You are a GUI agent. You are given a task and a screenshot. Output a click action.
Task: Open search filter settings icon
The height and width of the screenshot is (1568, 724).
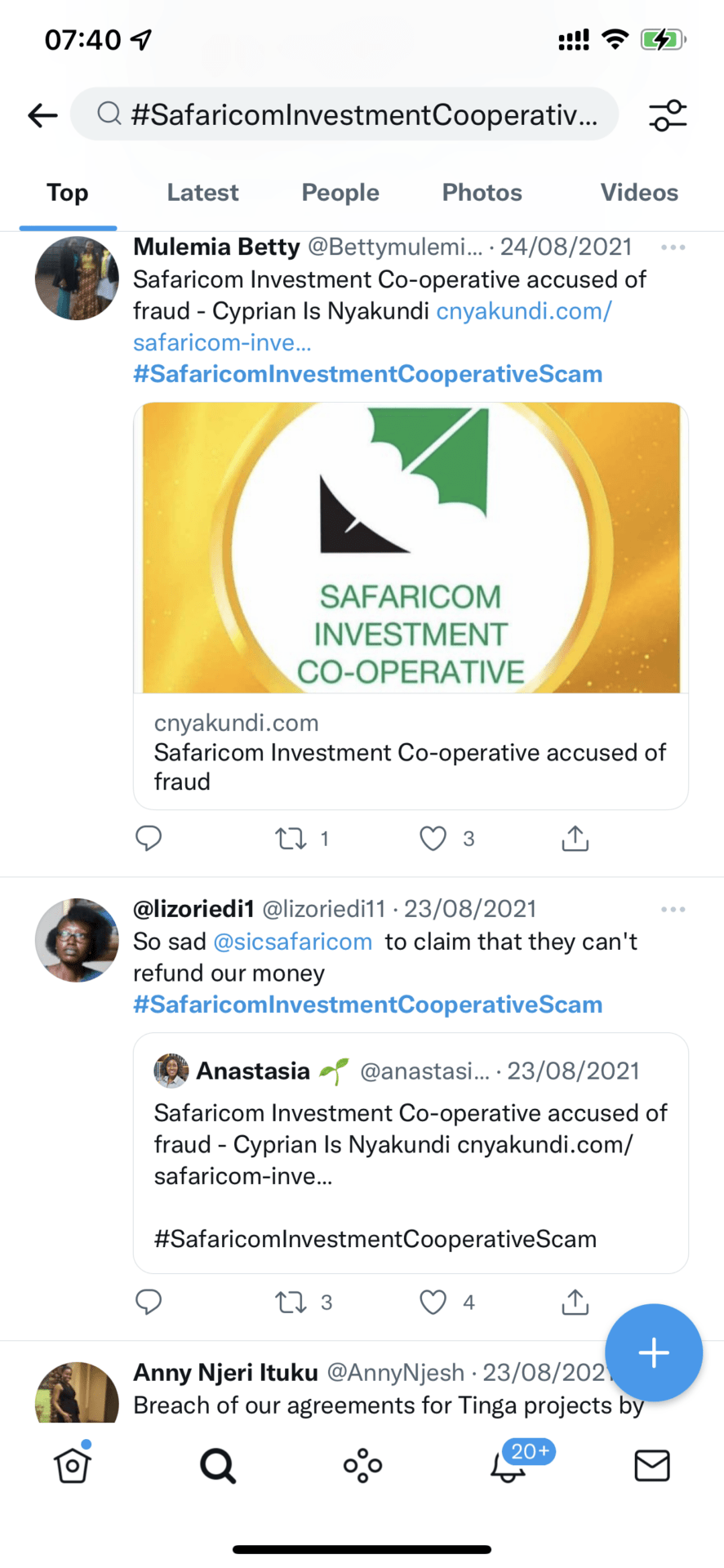click(x=668, y=115)
